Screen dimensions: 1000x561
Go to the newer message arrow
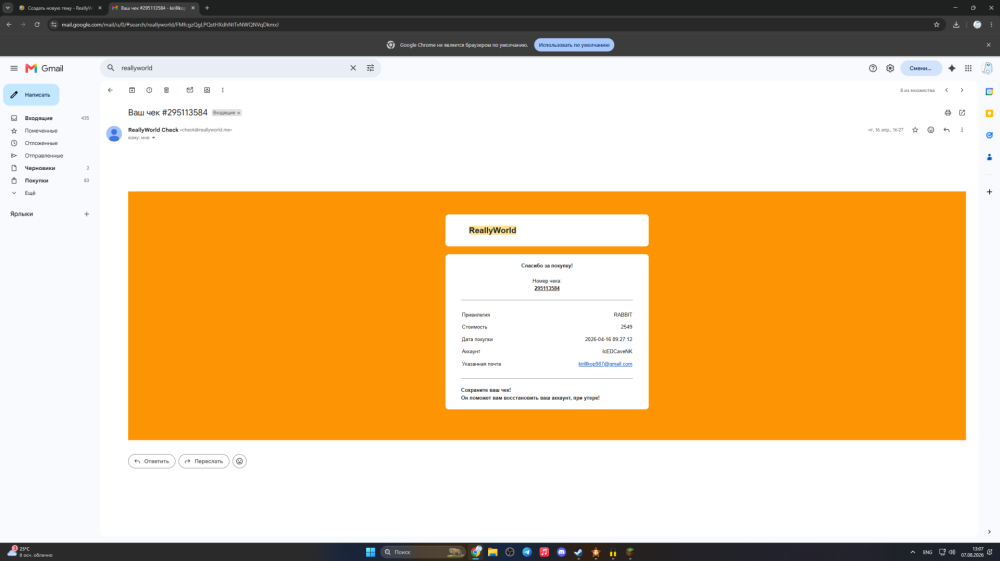(x=946, y=90)
